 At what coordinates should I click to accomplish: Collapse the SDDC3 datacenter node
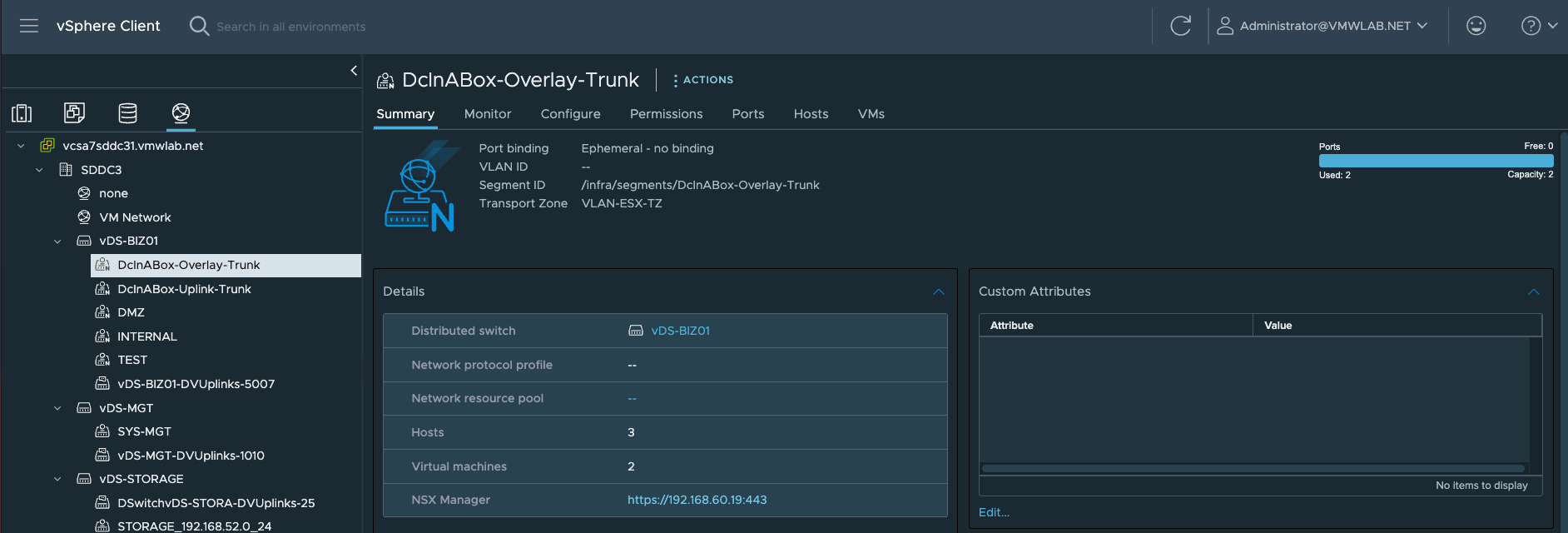click(x=39, y=170)
